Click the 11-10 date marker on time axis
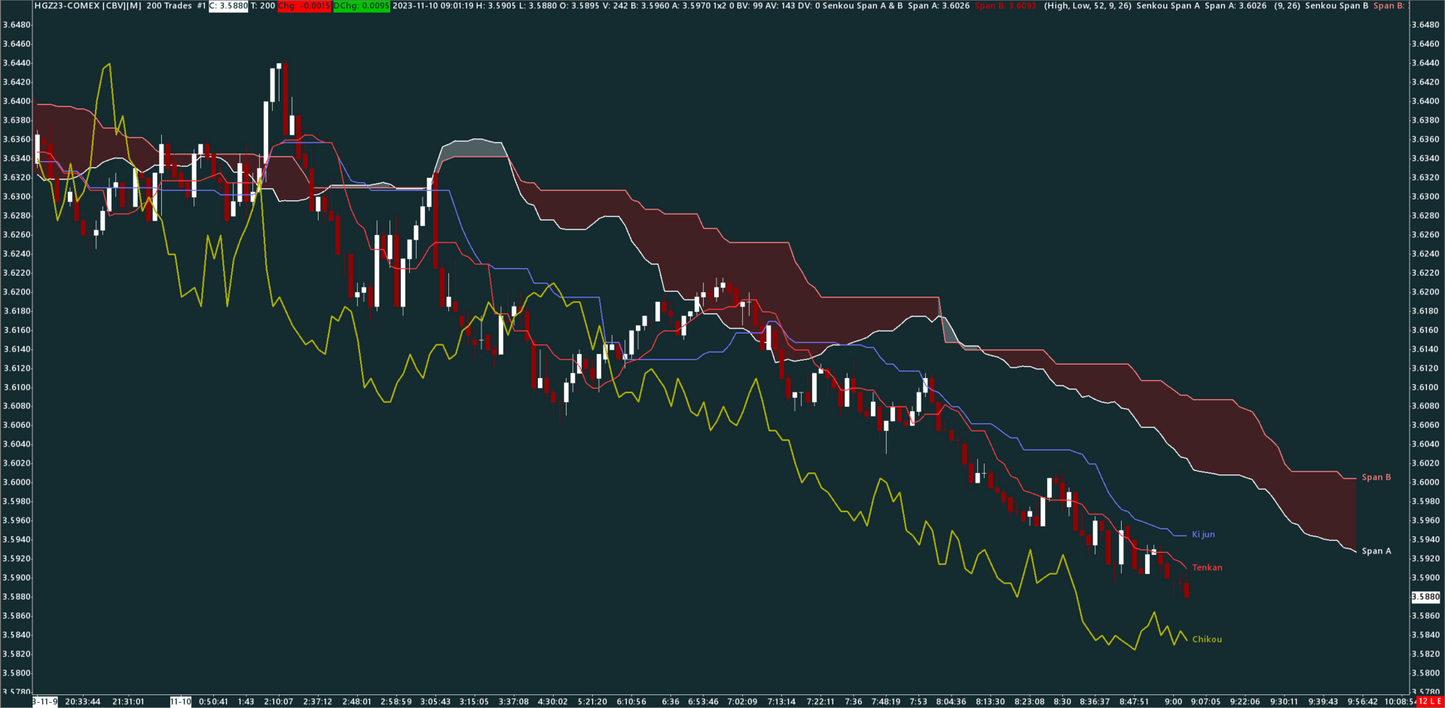This screenshot has height=708, width=1445. (181, 701)
